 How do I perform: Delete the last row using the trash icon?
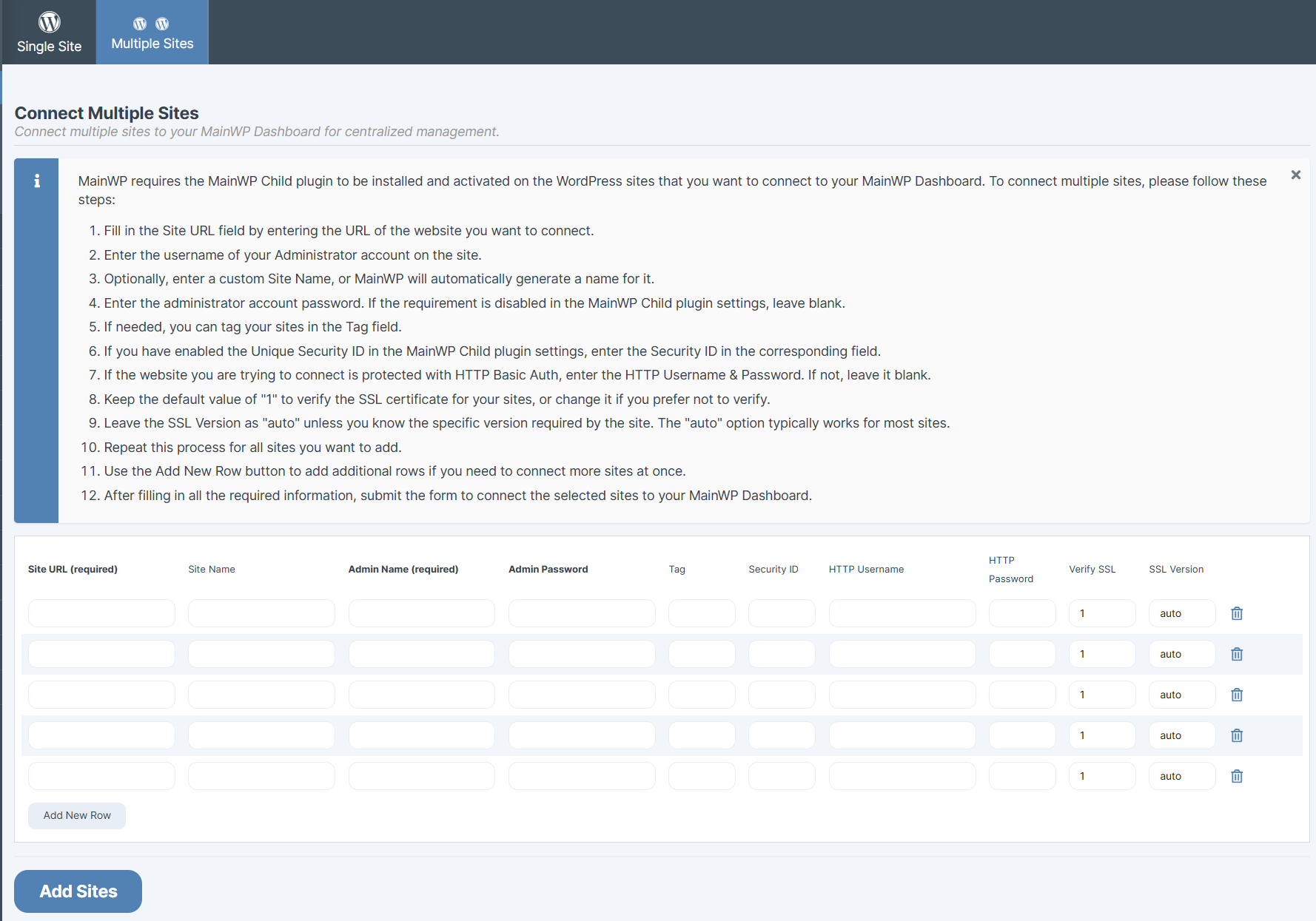1237,775
